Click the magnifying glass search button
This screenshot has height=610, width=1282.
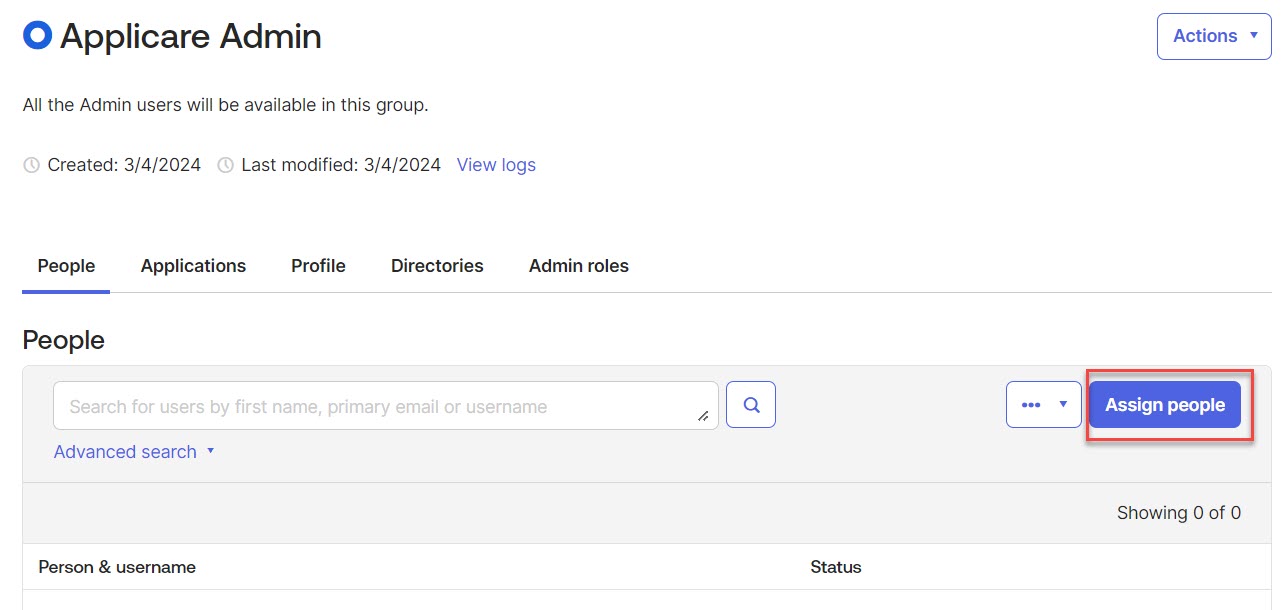[x=751, y=405]
